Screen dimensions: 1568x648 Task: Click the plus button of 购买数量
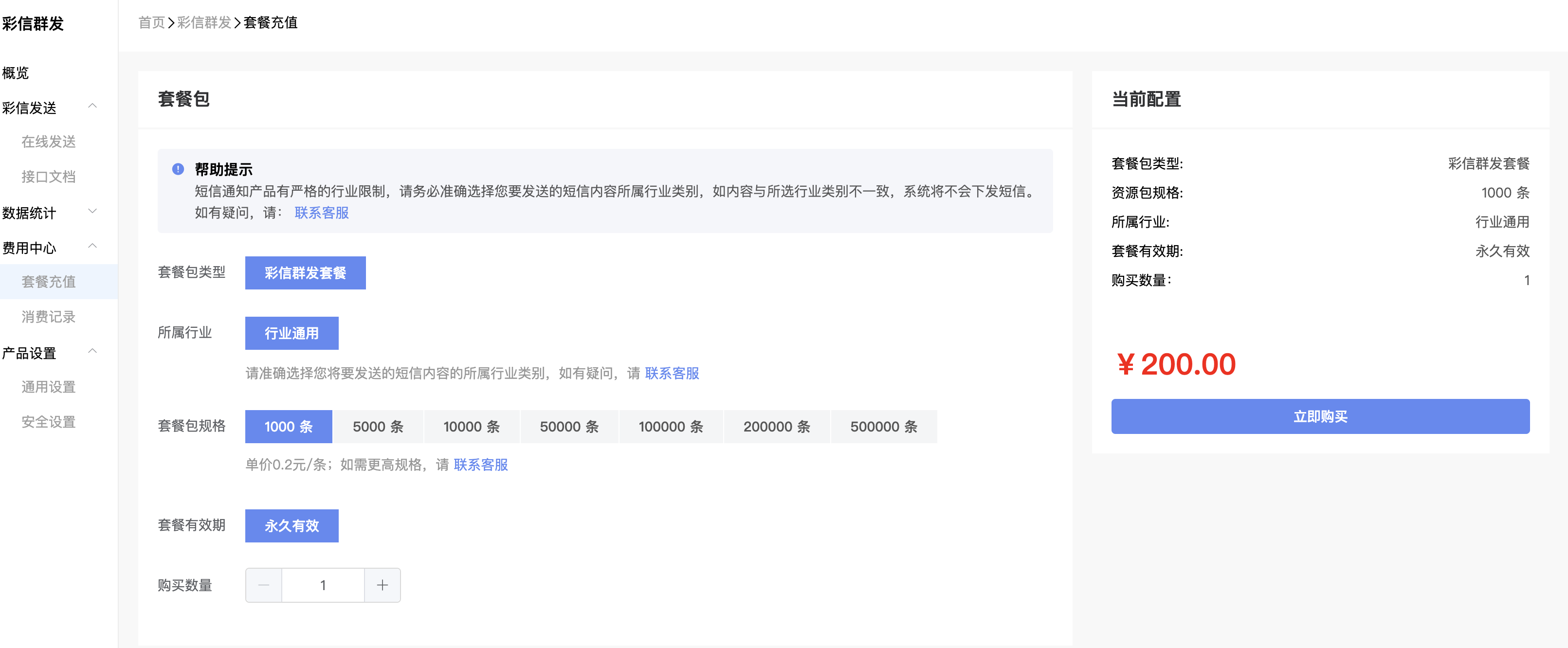[x=382, y=585]
